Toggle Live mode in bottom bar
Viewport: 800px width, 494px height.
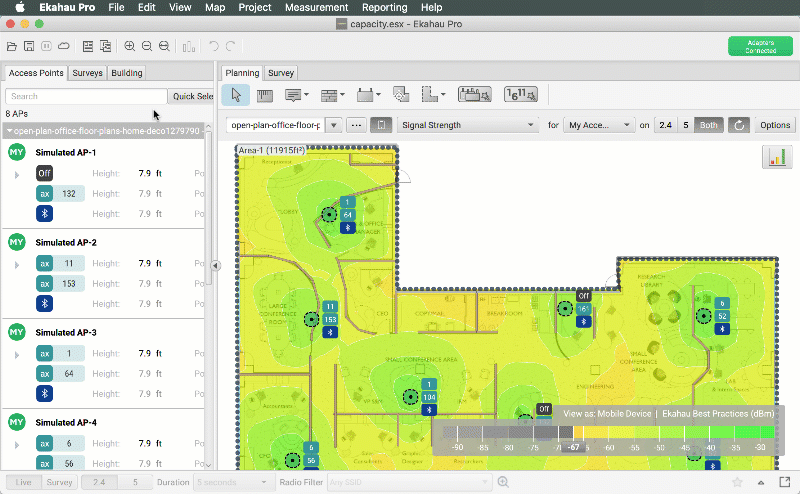pos(23,482)
